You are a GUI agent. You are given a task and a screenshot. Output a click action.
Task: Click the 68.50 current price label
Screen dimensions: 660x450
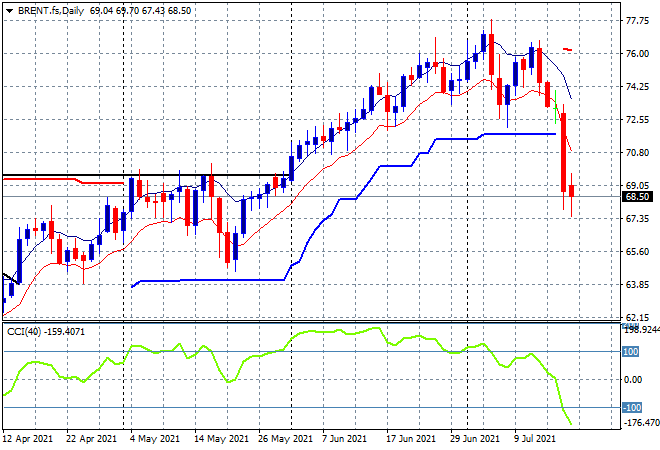click(x=637, y=197)
